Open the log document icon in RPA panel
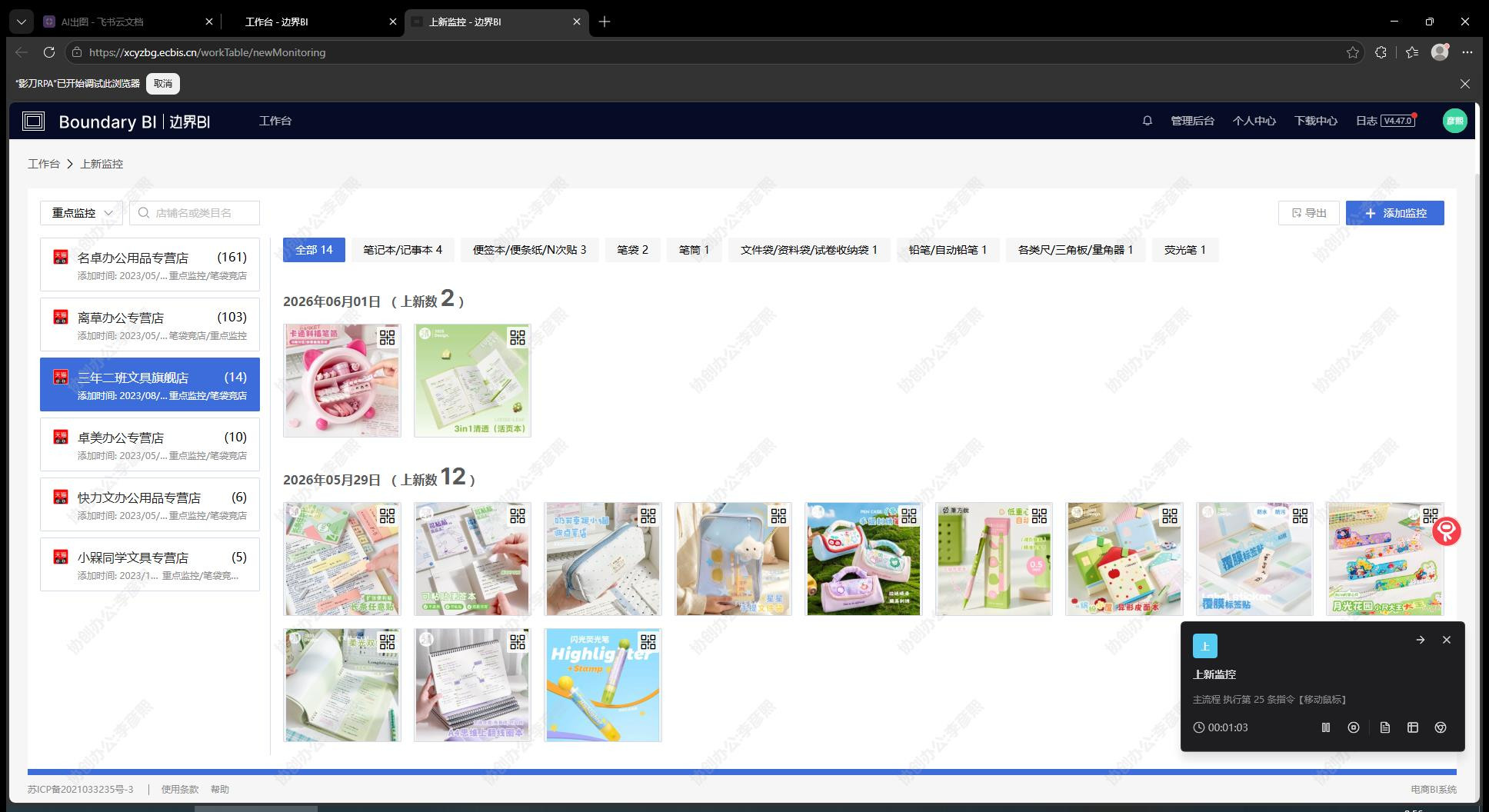The height and width of the screenshot is (812, 1489). pos(1385,727)
